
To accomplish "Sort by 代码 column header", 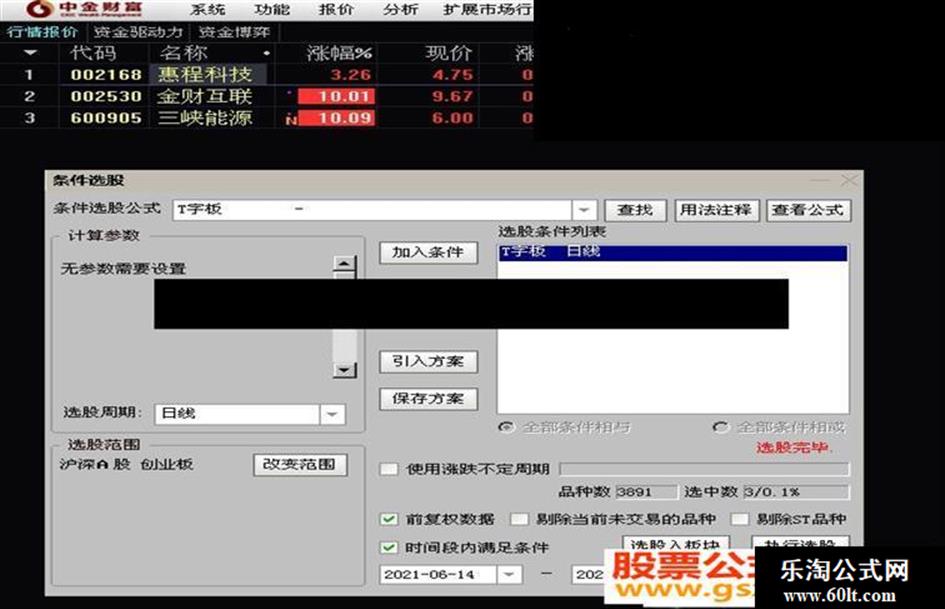I will [93, 53].
